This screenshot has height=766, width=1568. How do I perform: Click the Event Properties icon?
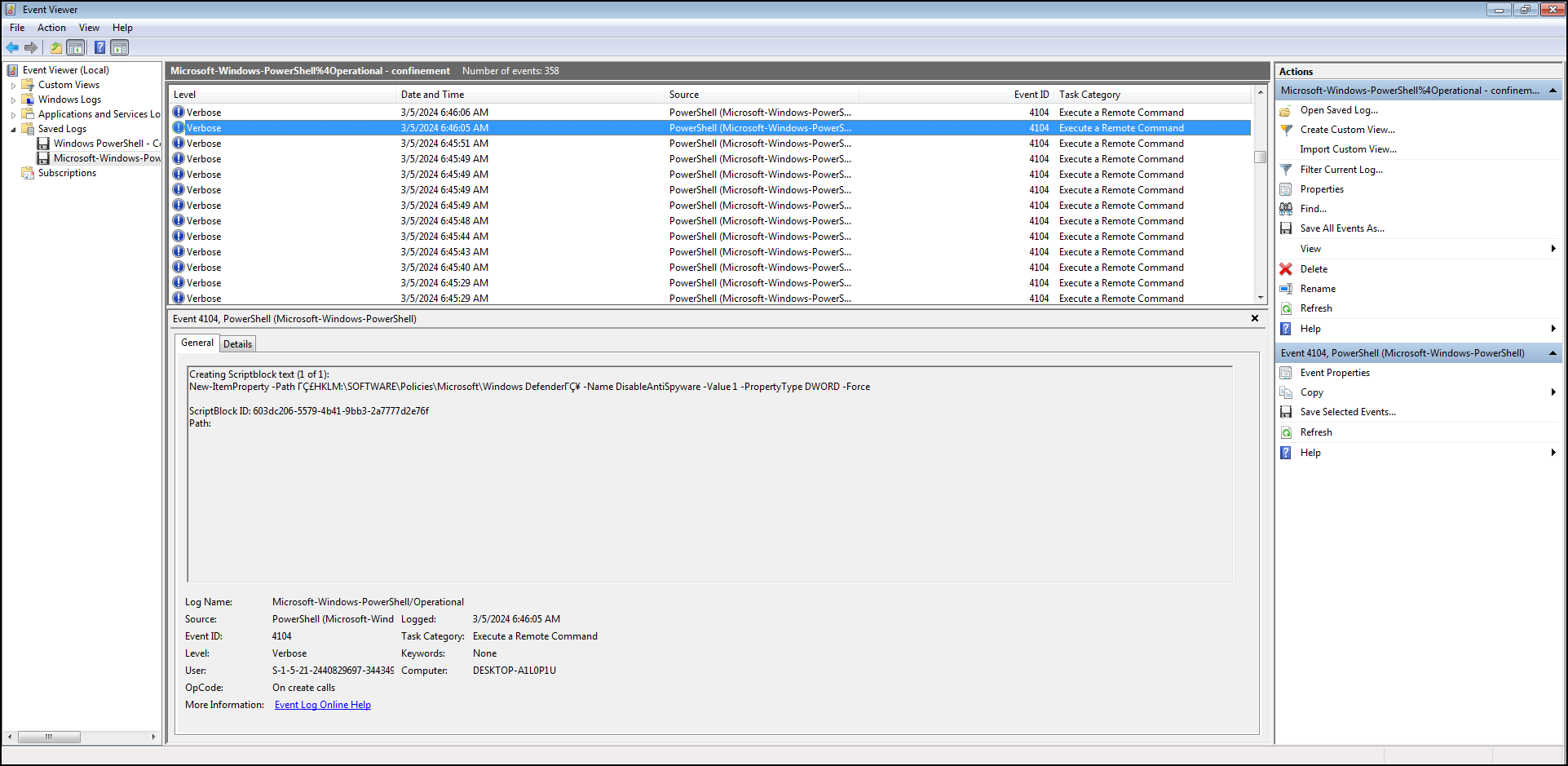1286,373
